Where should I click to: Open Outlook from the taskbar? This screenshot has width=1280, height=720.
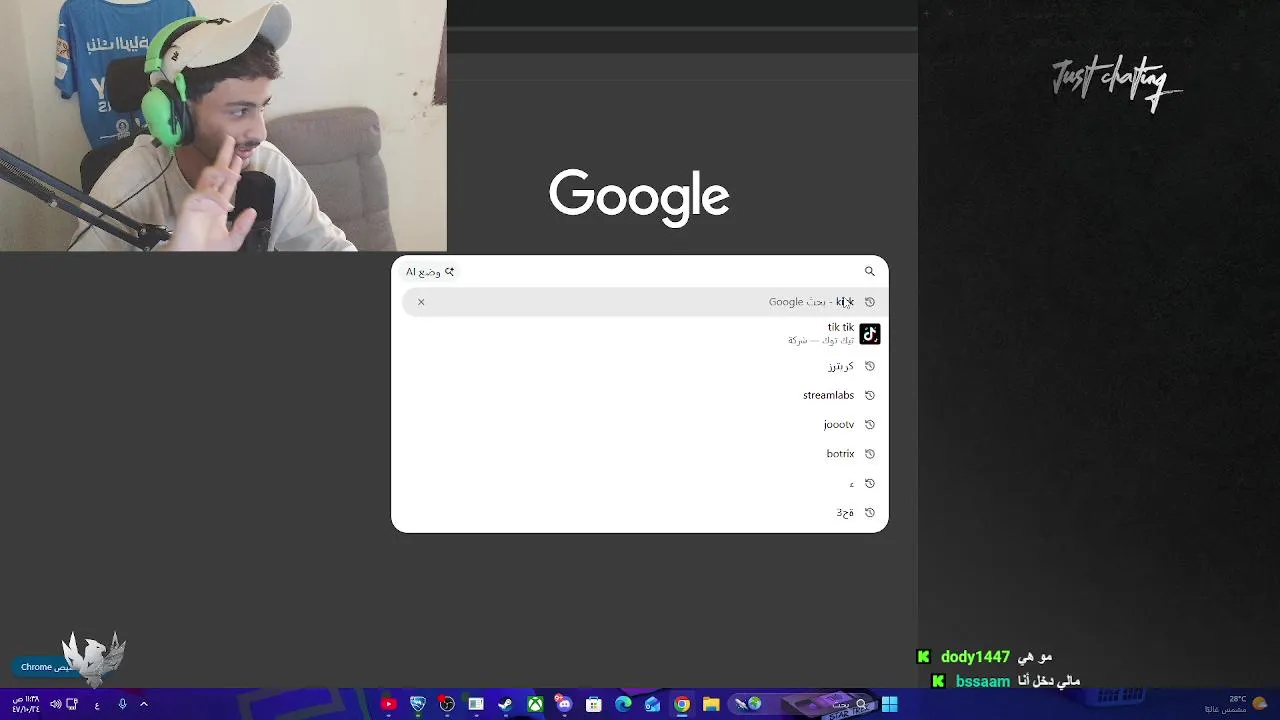click(652, 704)
